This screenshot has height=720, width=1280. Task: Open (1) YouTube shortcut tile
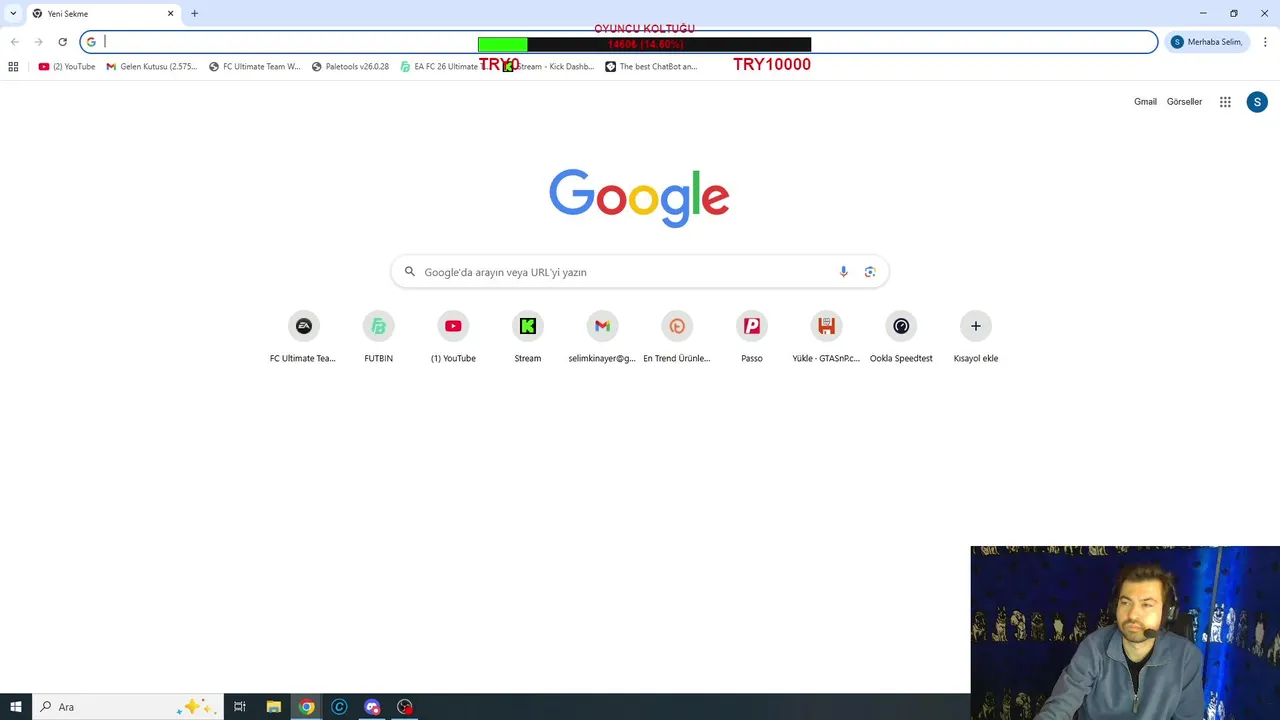point(453,337)
